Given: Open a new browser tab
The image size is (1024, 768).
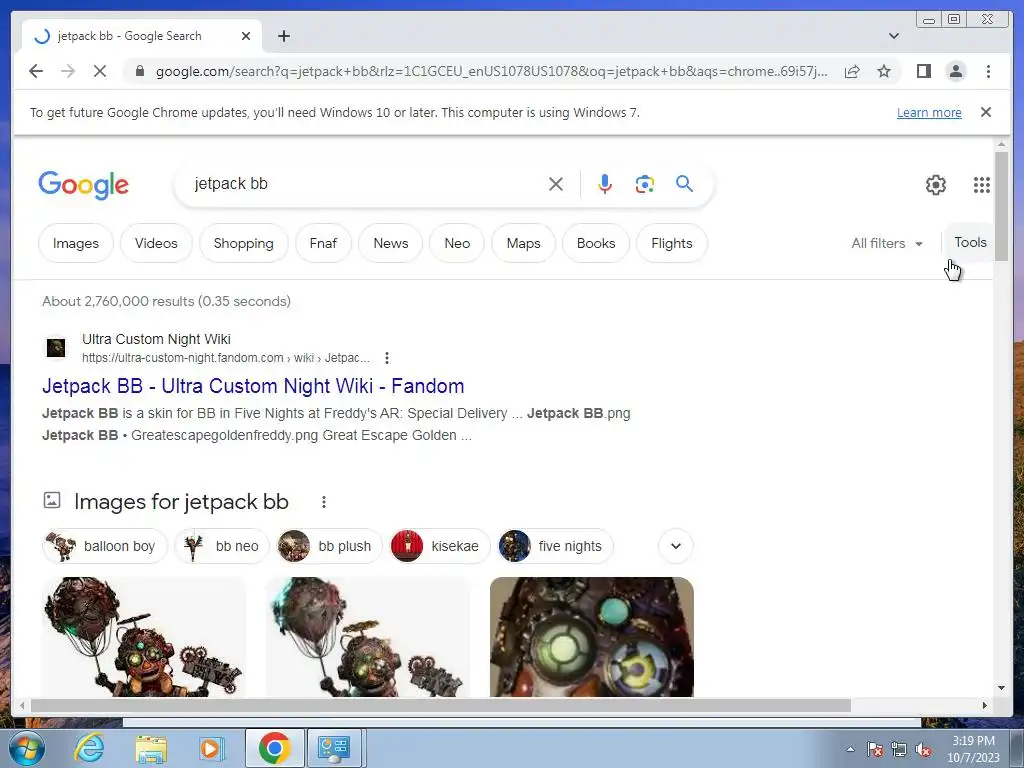Looking at the screenshot, I should click(x=283, y=36).
